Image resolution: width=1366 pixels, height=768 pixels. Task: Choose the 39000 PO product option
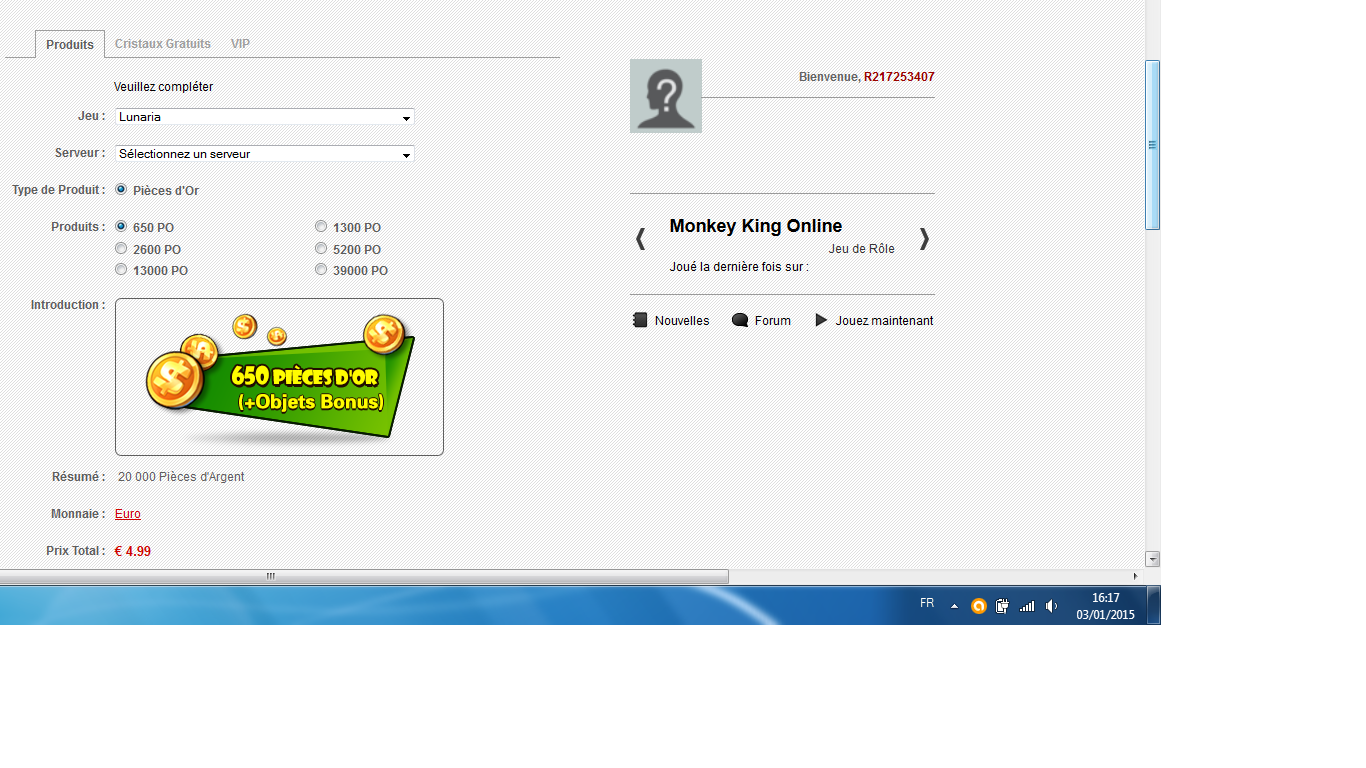[321, 270]
